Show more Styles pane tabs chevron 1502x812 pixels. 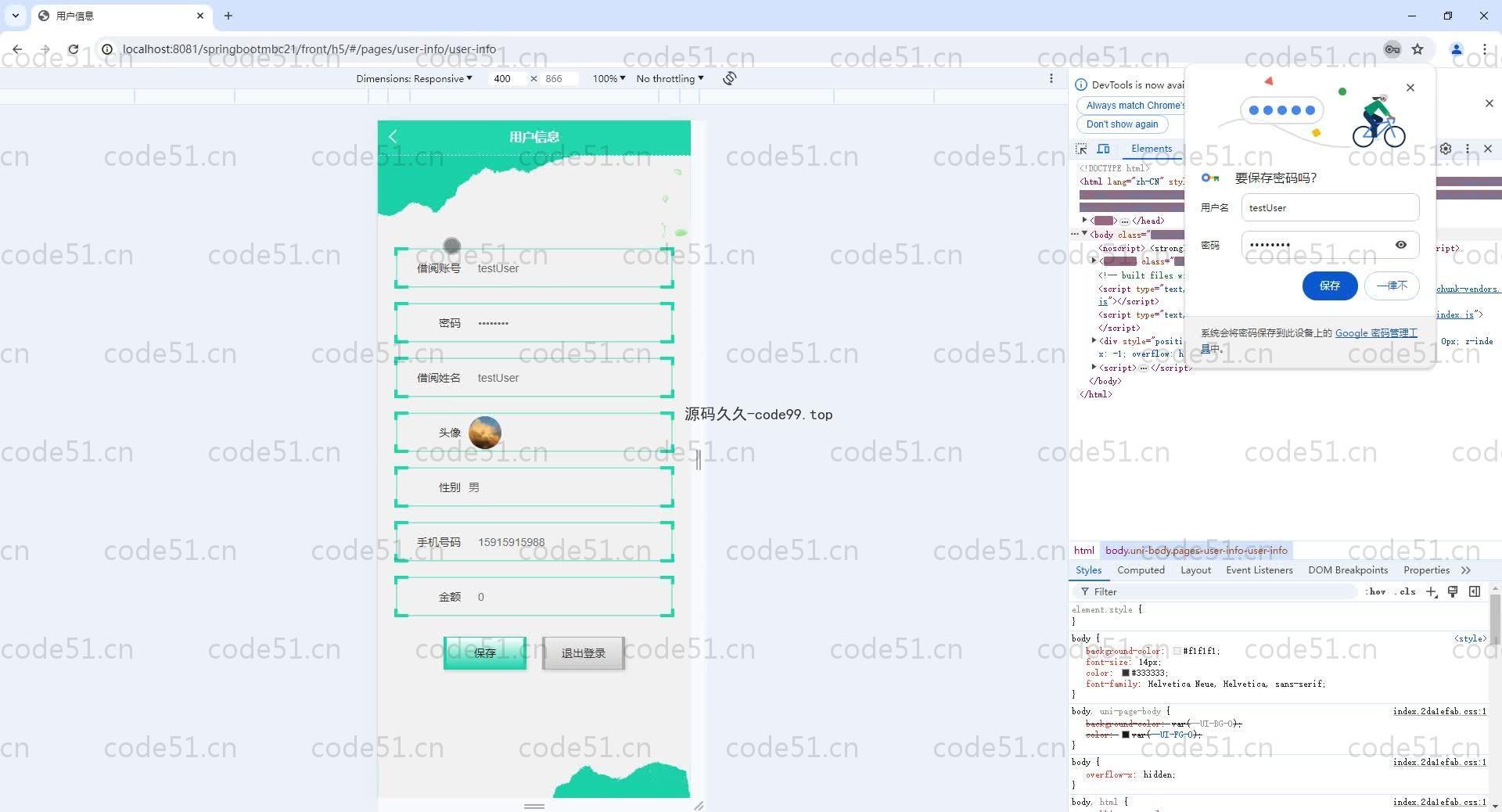coord(1465,570)
